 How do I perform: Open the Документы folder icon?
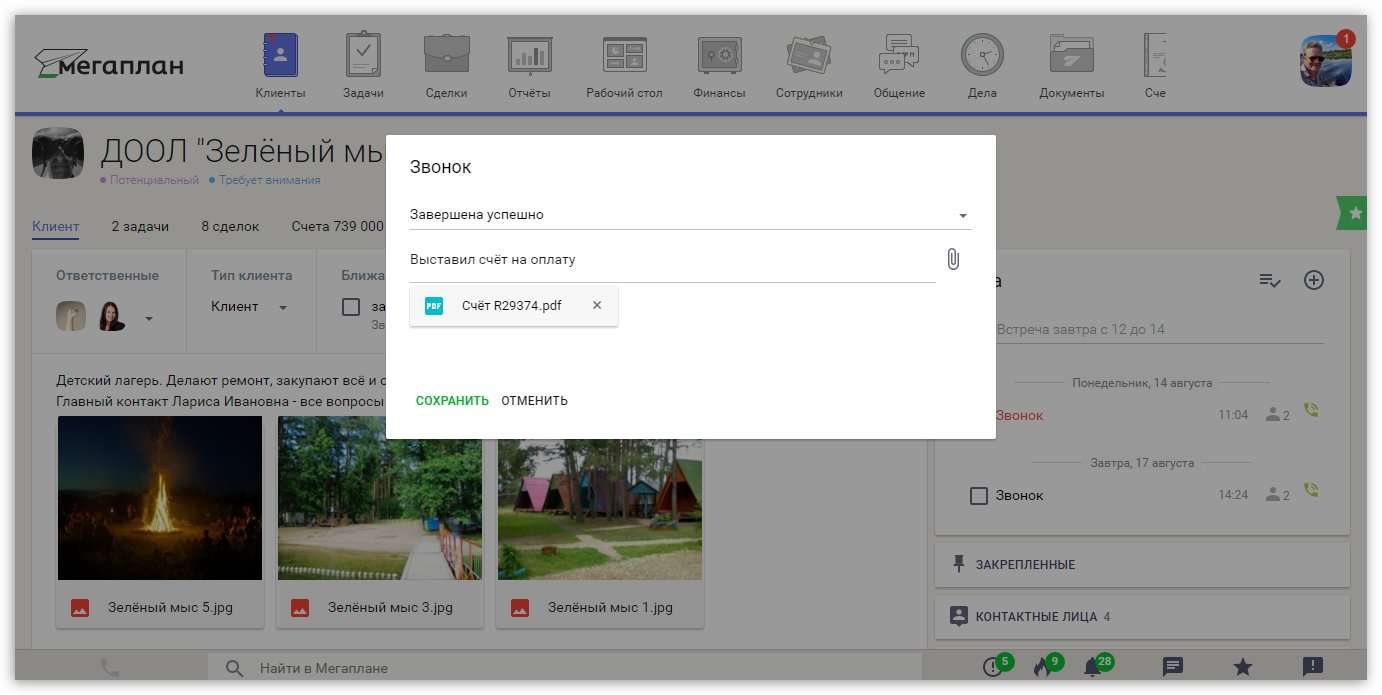pos(1071,54)
